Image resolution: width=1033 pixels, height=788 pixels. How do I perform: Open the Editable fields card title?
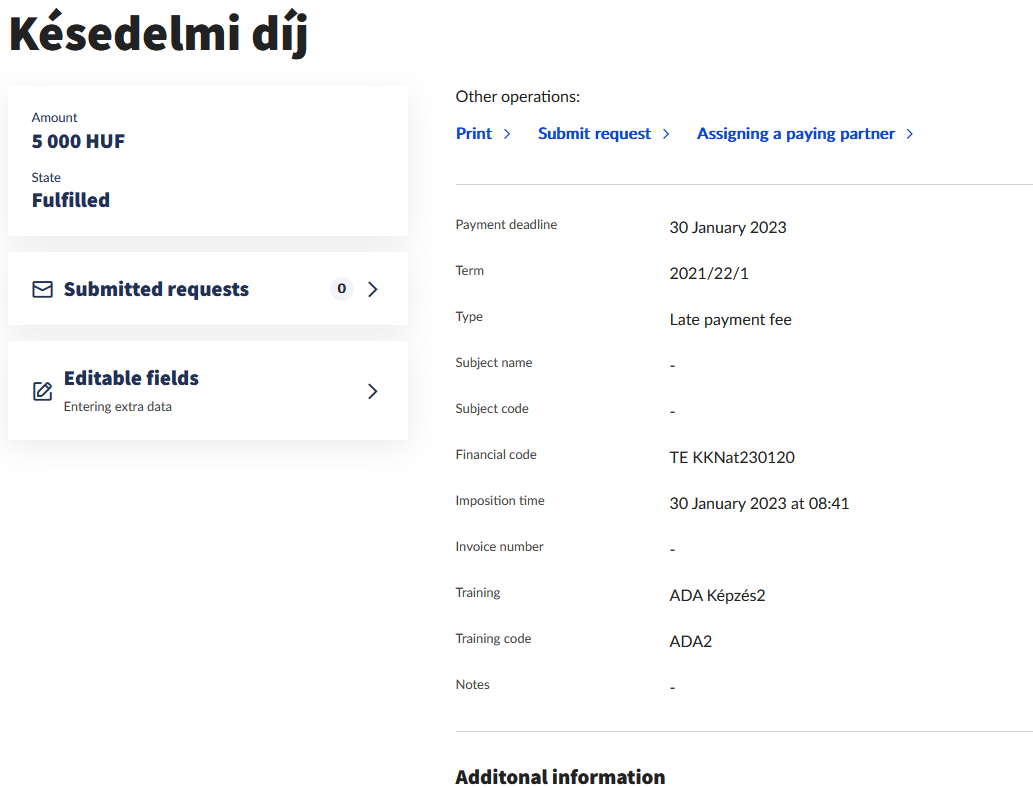(x=131, y=378)
